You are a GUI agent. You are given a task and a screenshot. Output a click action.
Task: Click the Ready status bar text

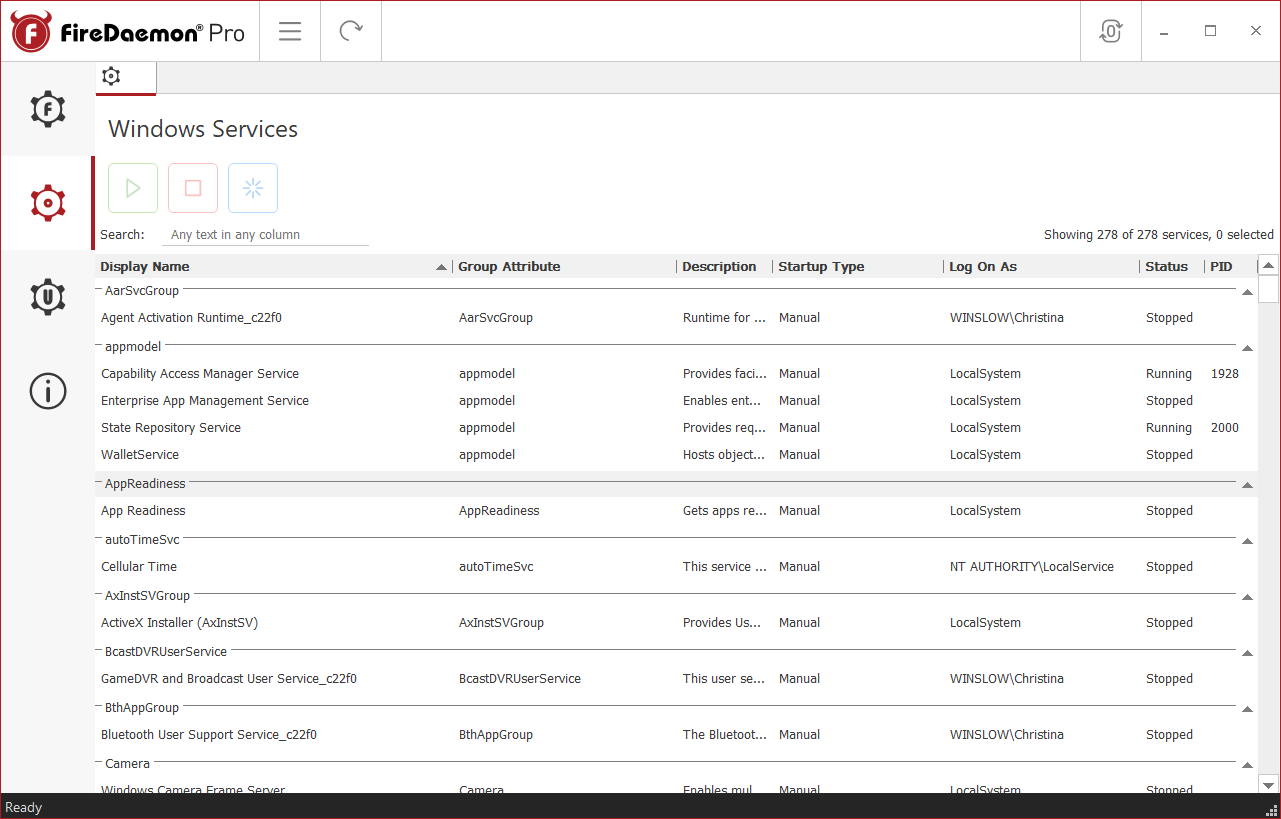tap(24, 807)
